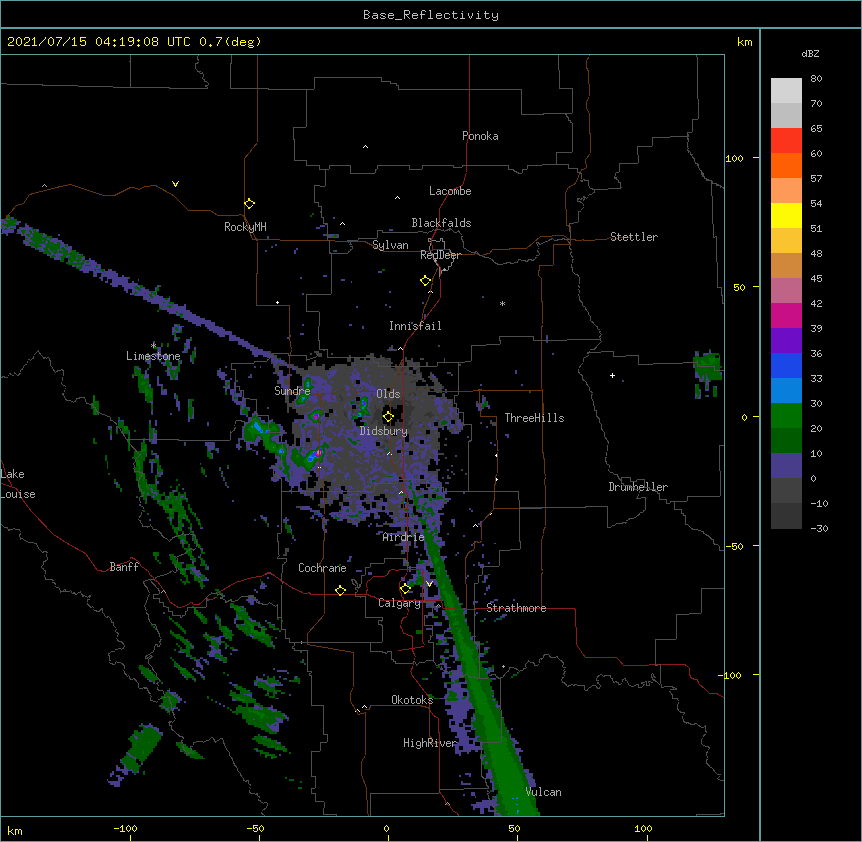Viewport: 862px width, 842px height.
Task: Select the yellow 54-51 dBZ legend swatch
Action: (786, 215)
